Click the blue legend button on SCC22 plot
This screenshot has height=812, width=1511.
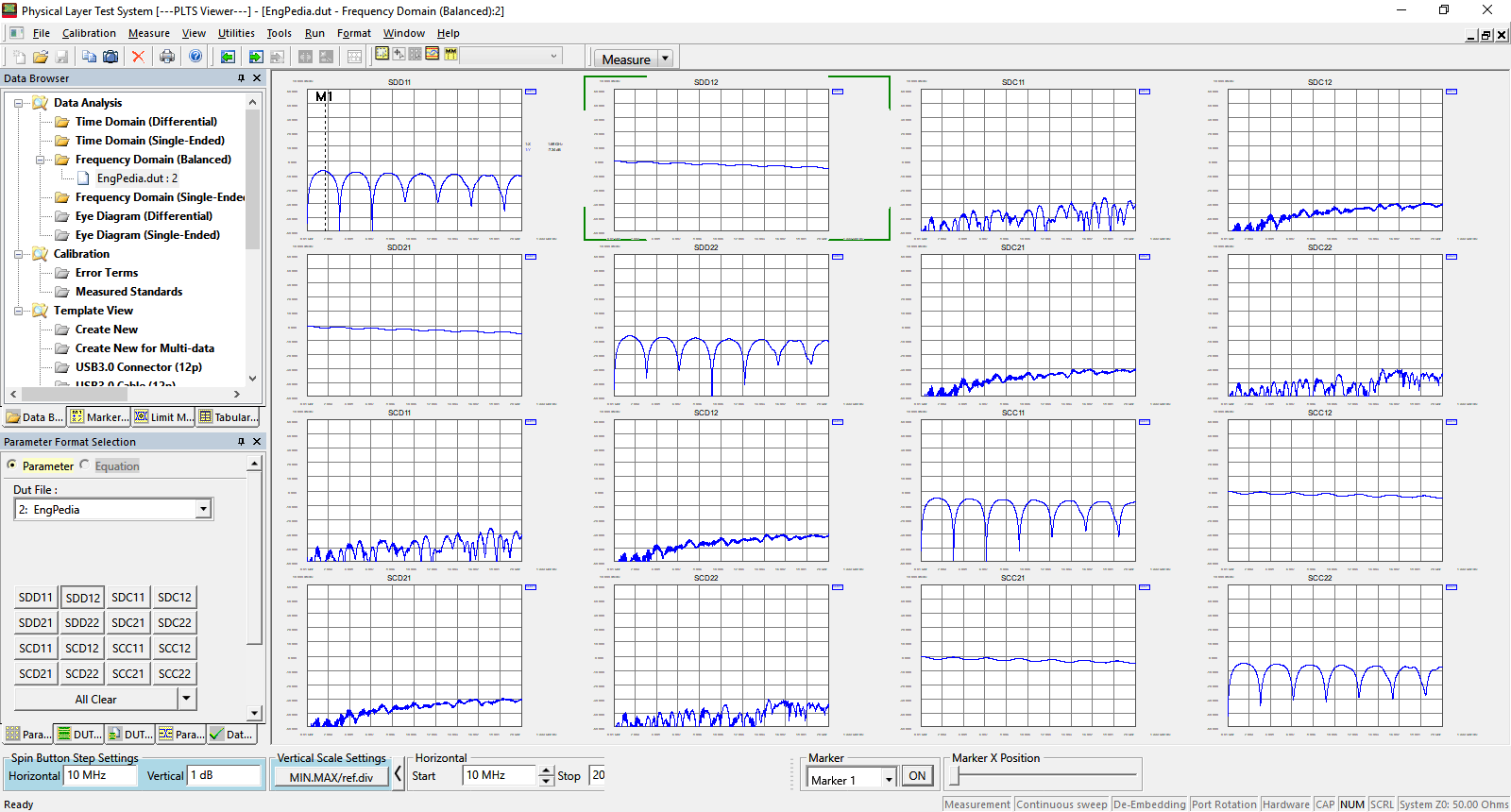[x=1452, y=587]
